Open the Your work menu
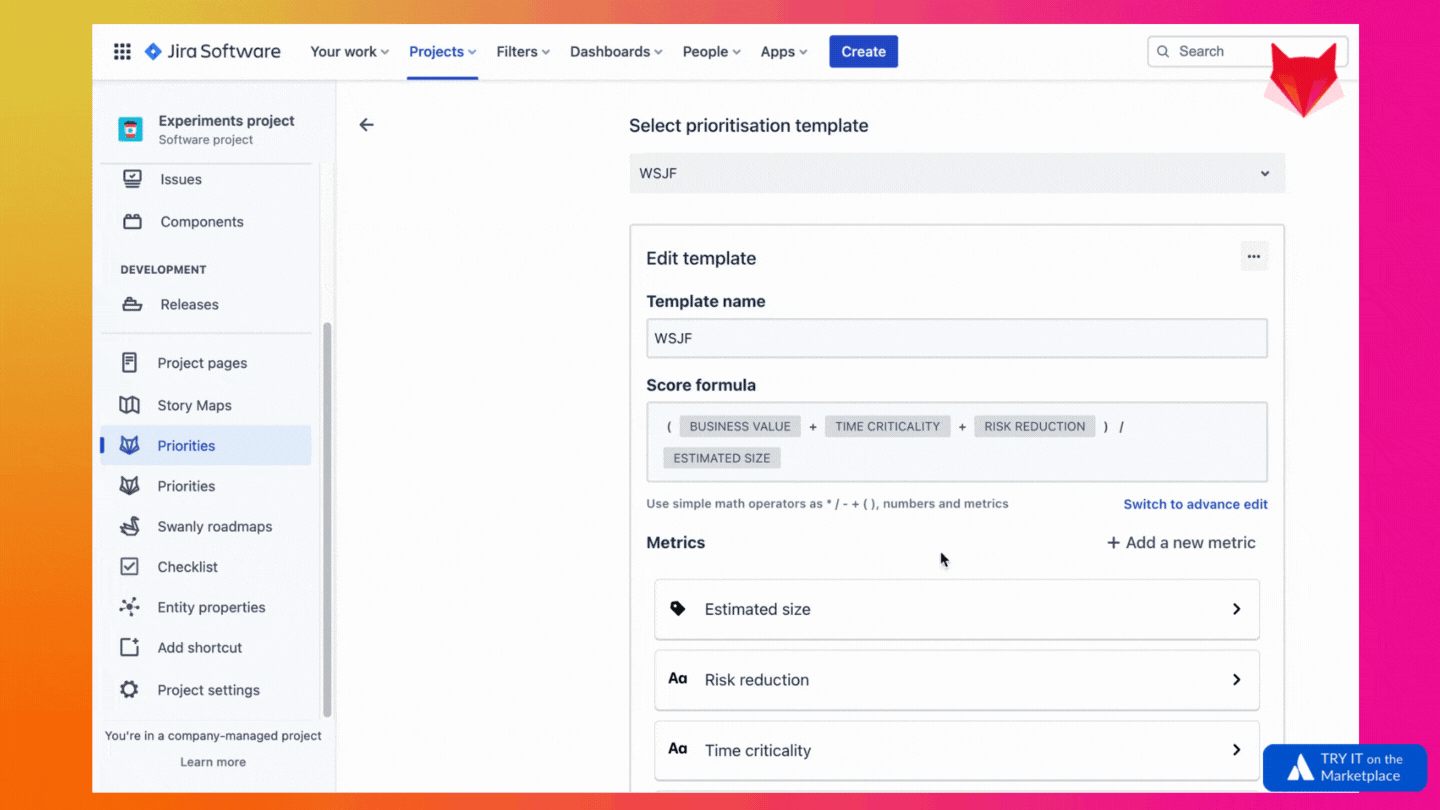Image resolution: width=1440 pixels, height=810 pixels. pyautogui.click(x=349, y=52)
